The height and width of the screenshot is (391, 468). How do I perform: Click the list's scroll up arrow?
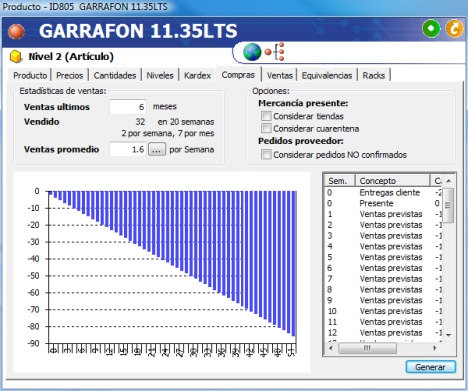click(448, 181)
